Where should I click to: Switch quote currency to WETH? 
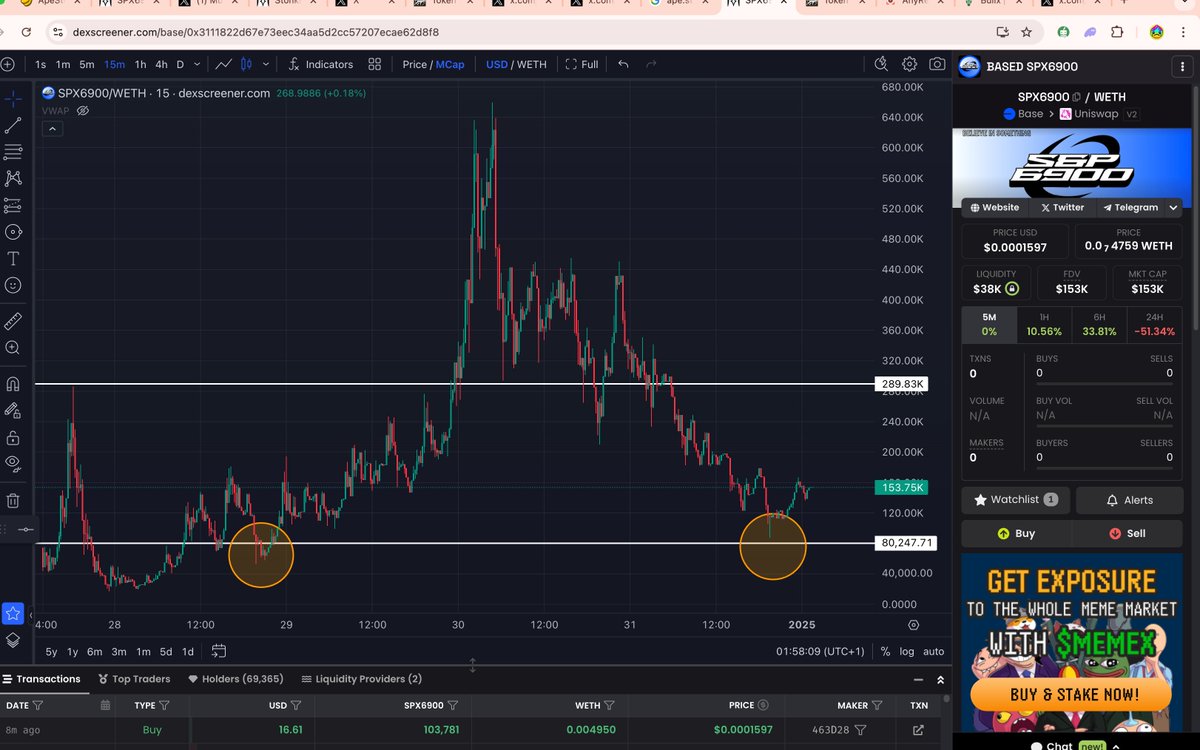(x=531, y=64)
